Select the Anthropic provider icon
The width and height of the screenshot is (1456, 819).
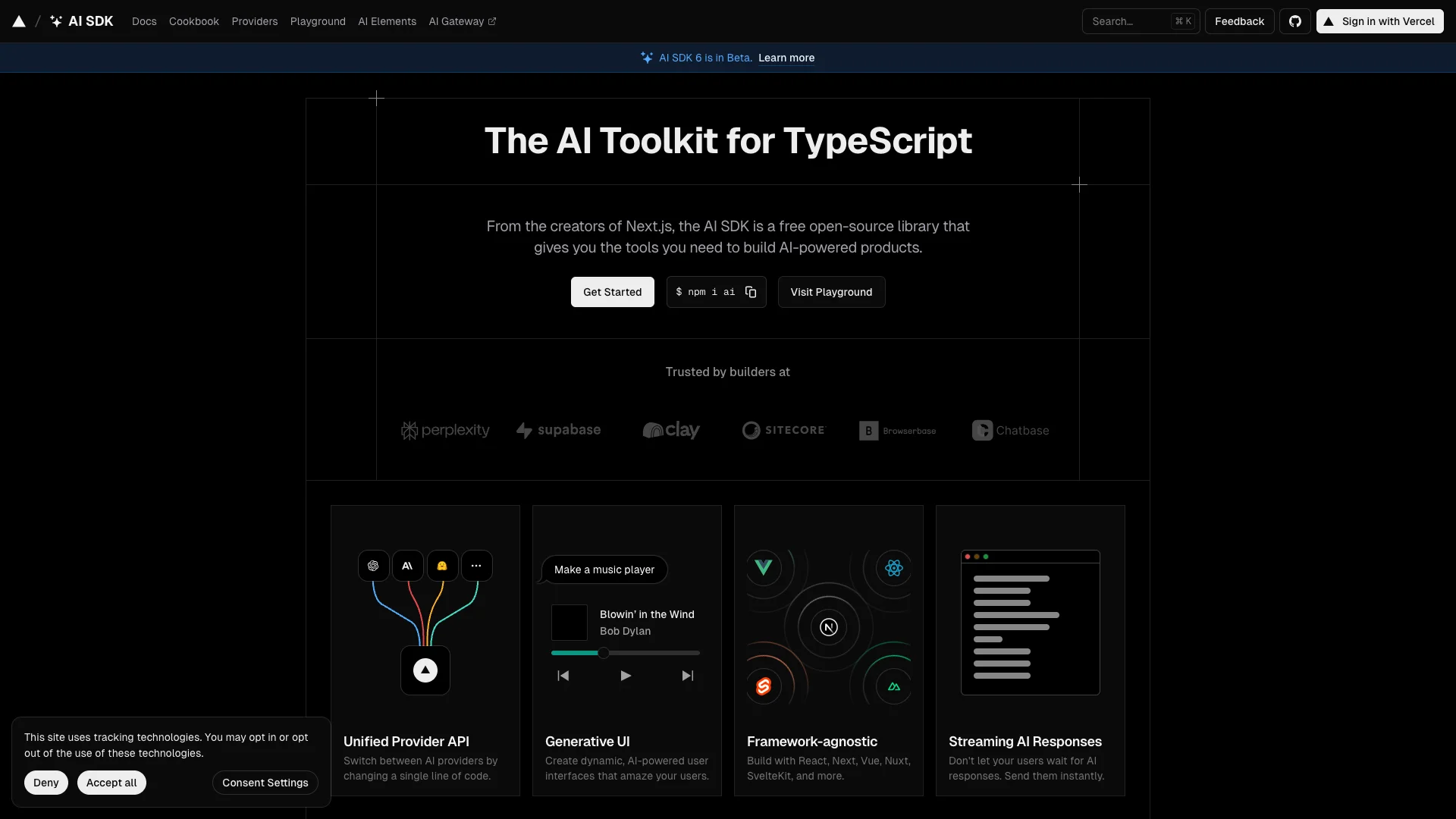[407, 565]
